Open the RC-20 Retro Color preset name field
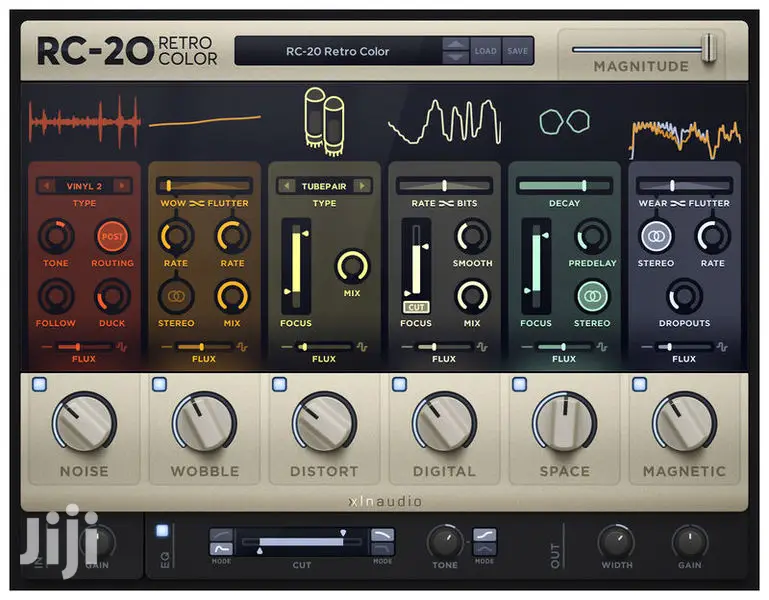The image size is (769, 600). 338,51
